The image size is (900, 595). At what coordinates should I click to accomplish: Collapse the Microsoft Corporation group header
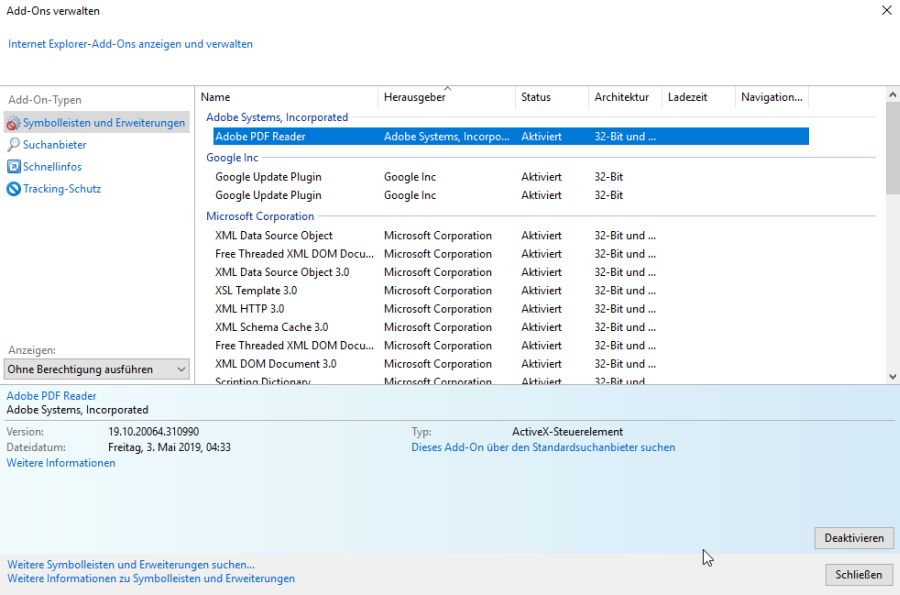[260, 216]
